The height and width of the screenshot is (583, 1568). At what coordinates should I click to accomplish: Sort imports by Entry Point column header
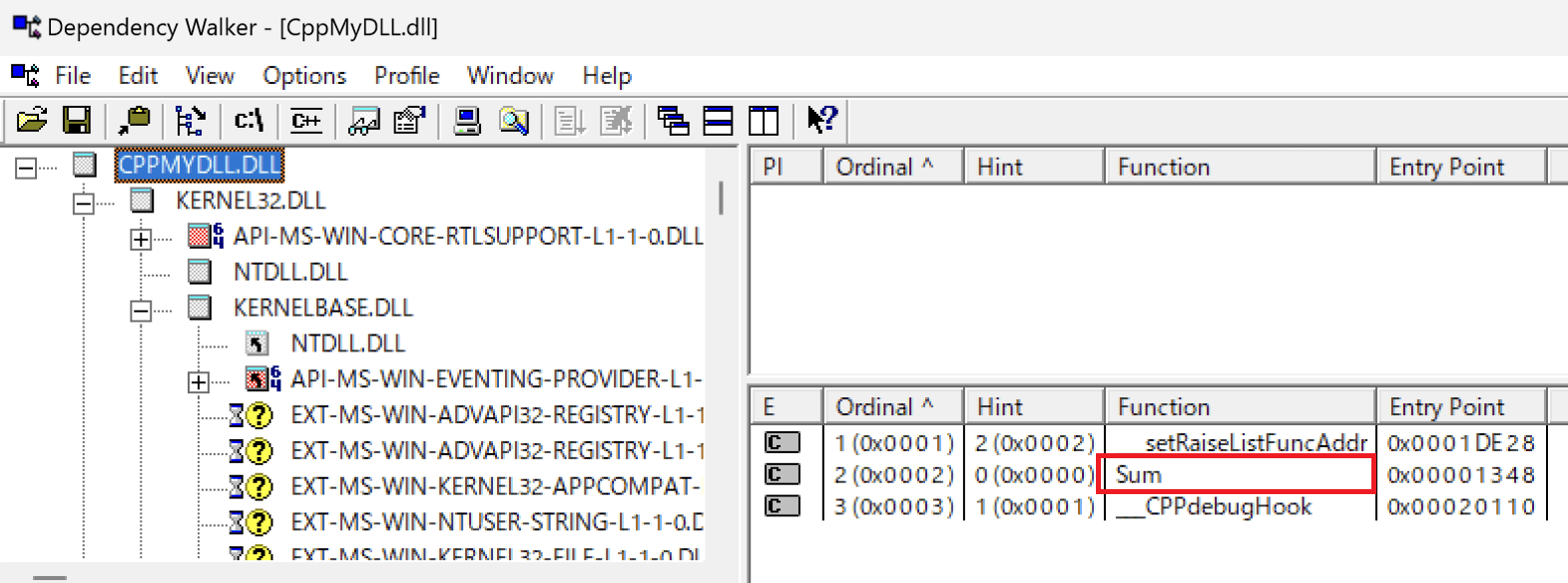click(1462, 167)
